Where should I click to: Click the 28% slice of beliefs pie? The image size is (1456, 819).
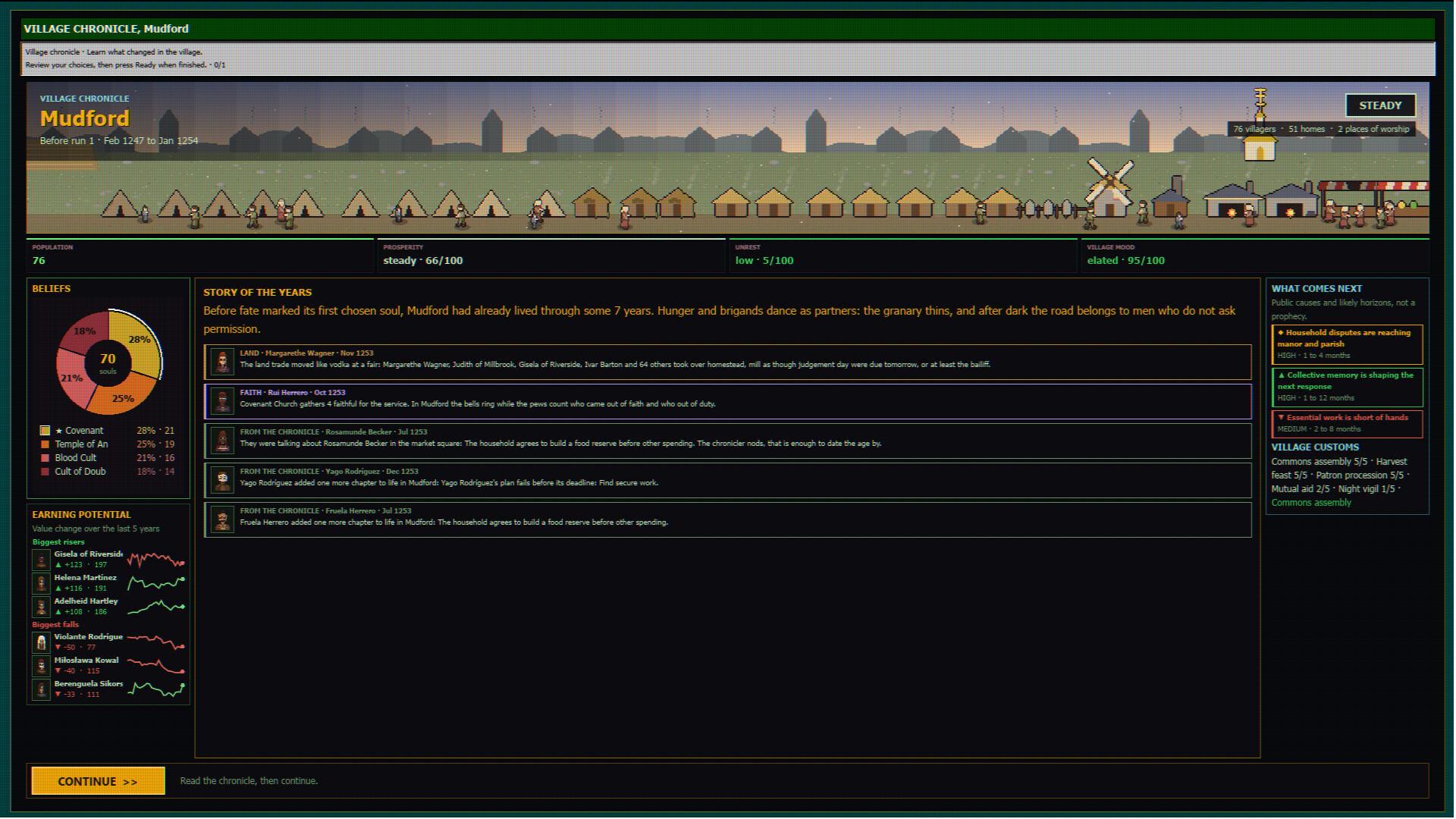click(138, 339)
